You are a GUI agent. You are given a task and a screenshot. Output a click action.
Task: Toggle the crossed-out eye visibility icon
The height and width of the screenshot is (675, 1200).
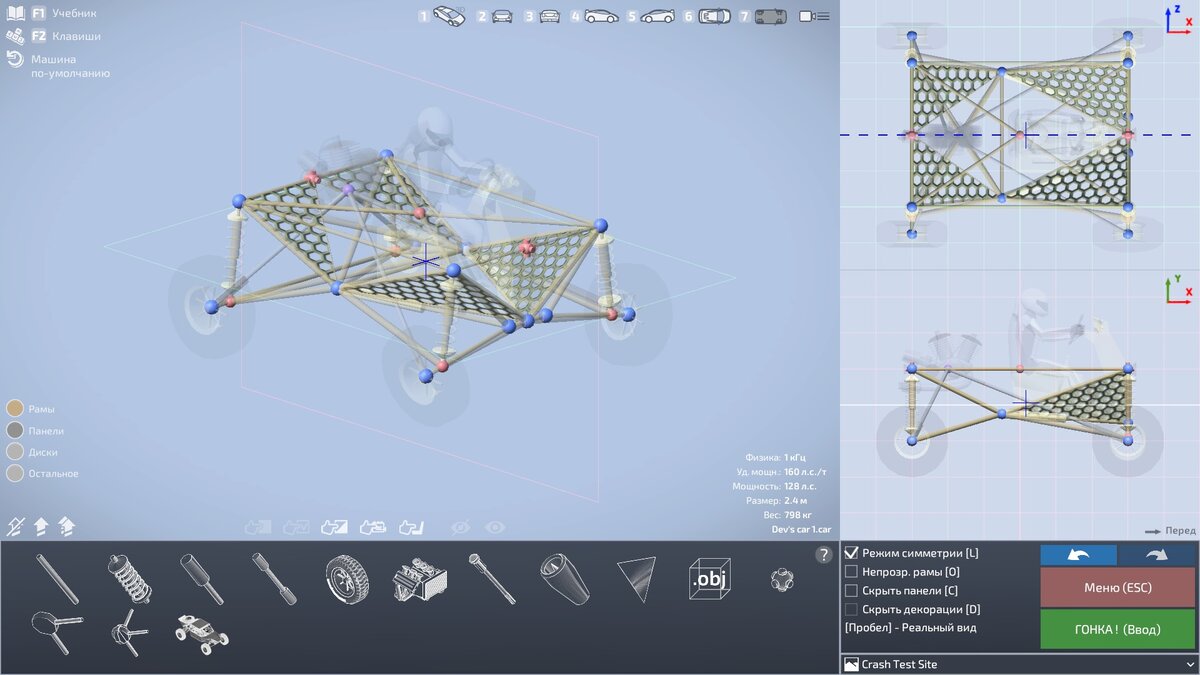(460, 526)
